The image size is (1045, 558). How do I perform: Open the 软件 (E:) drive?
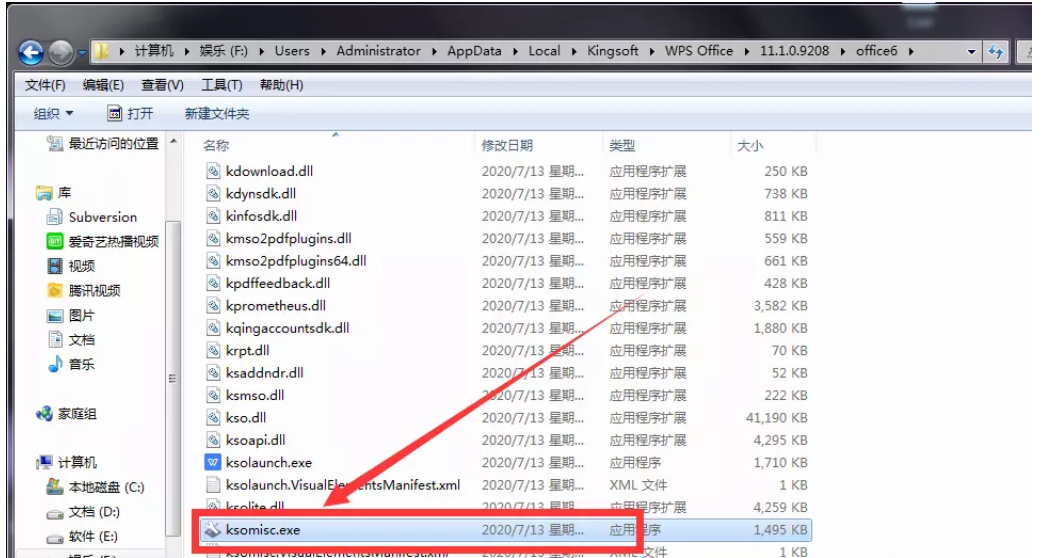[83, 537]
